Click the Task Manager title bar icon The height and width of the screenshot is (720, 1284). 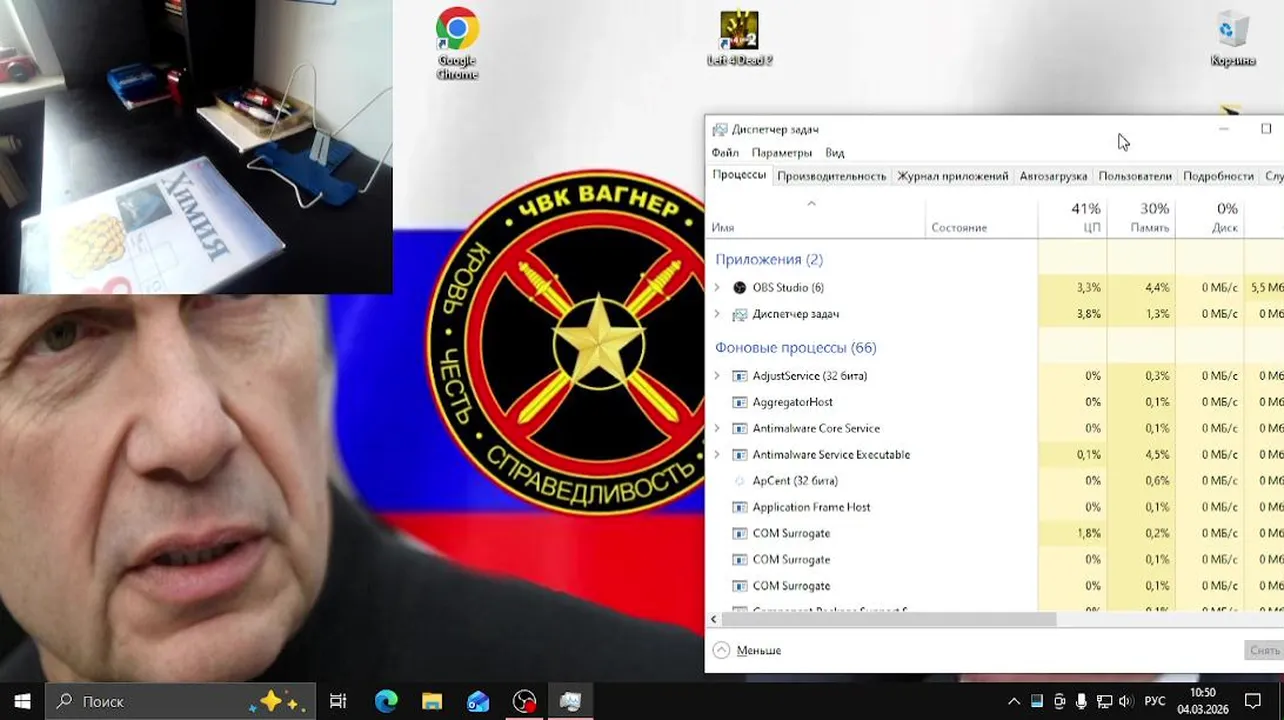click(719, 129)
